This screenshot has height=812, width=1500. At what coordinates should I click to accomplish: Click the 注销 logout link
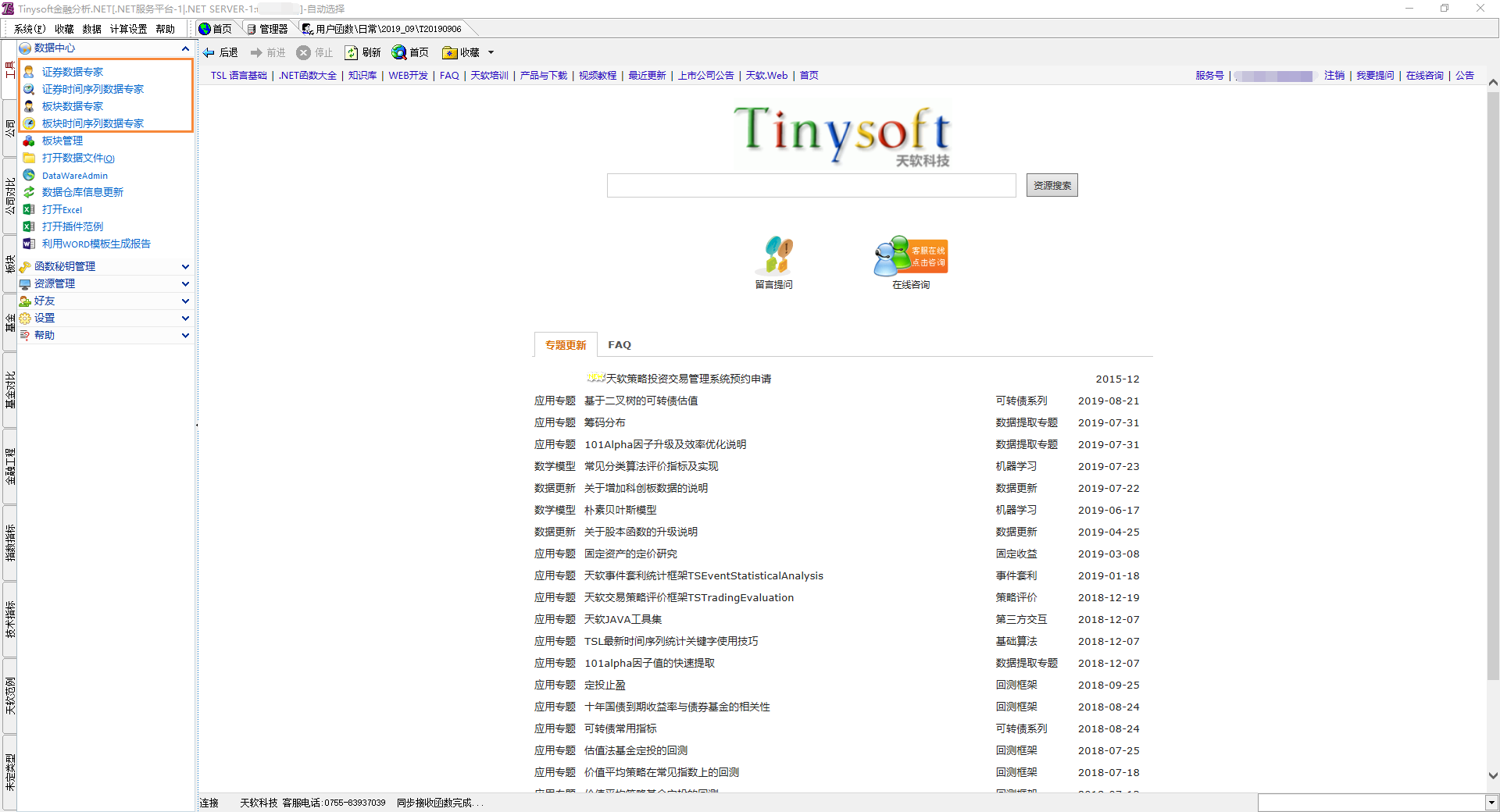[x=1334, y=76]
